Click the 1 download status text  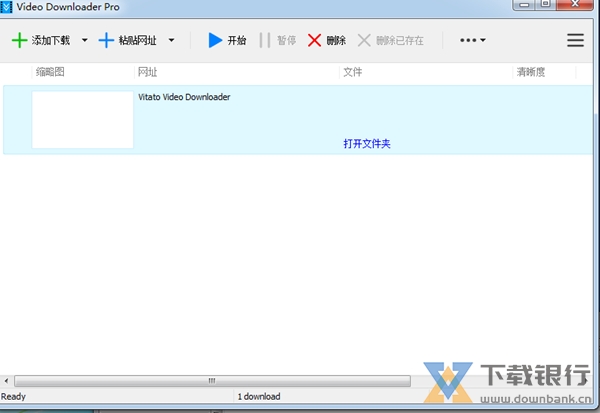(x=259, y=397)
